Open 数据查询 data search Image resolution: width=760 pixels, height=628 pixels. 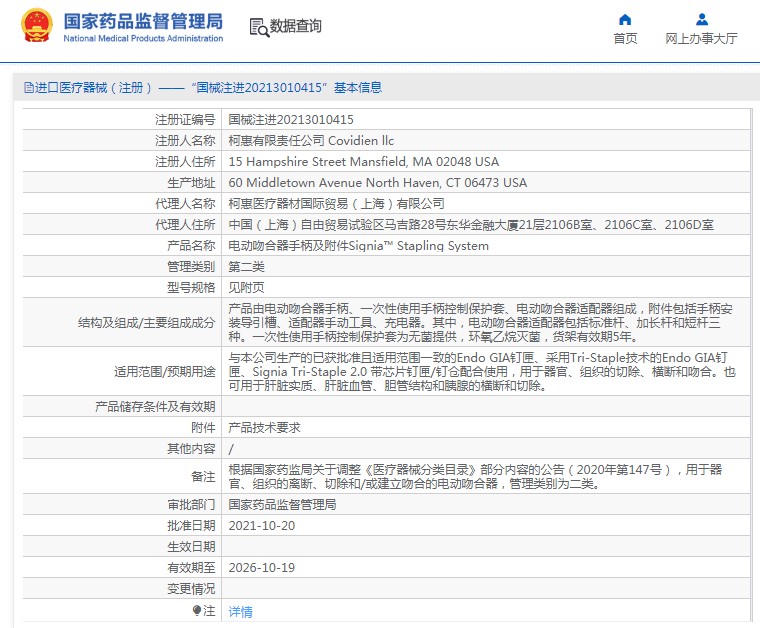tap(295, 26)
